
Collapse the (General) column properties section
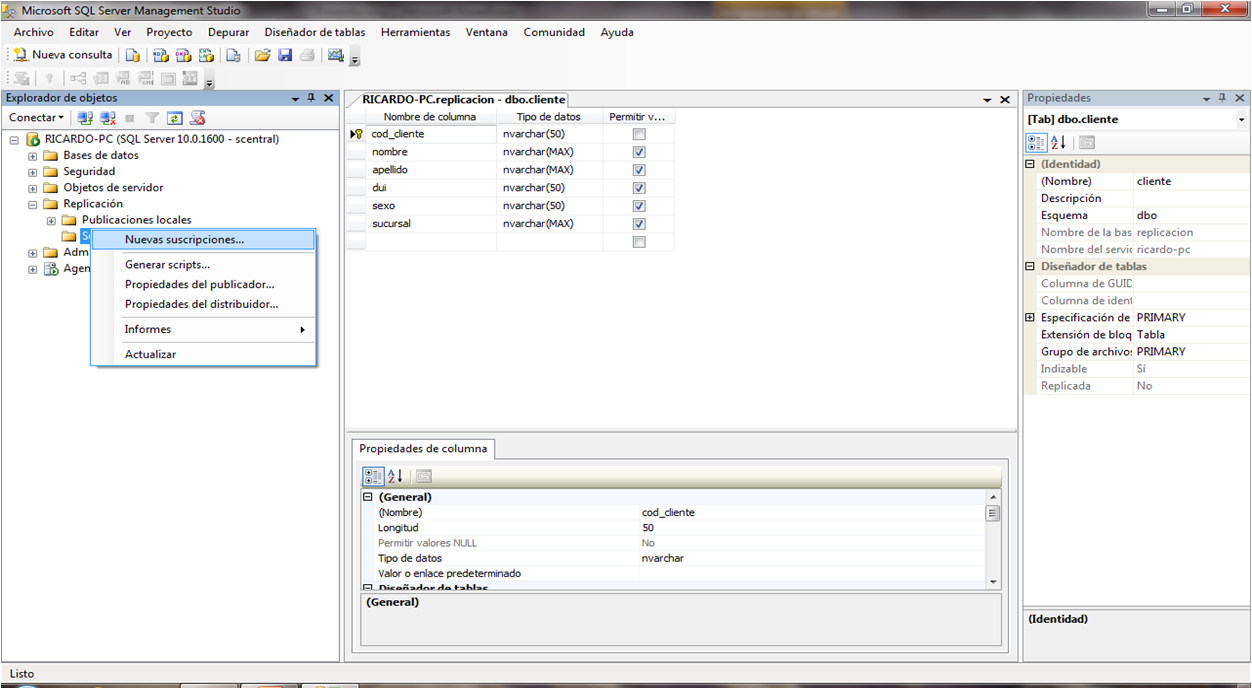[x=367, y=497]
